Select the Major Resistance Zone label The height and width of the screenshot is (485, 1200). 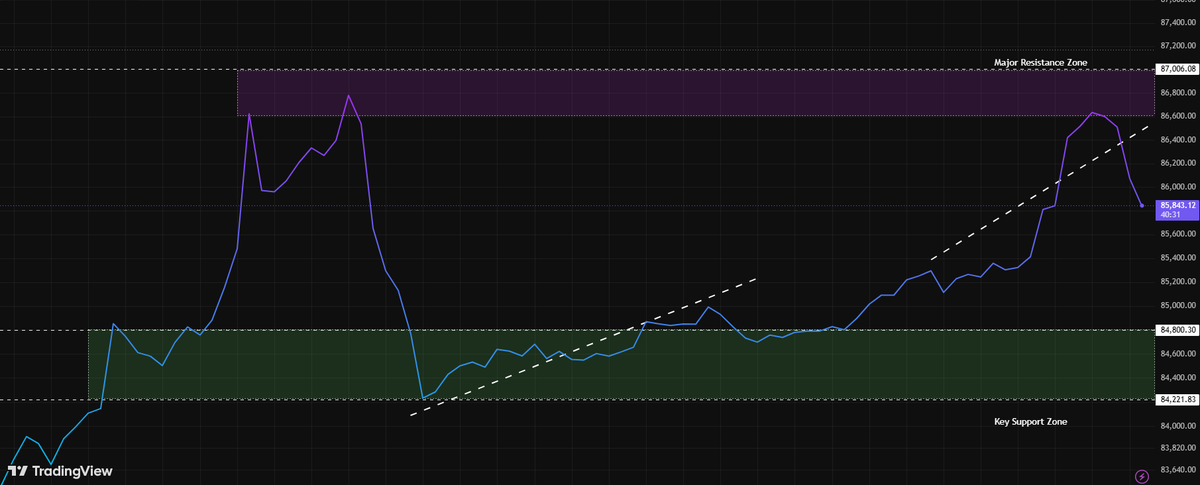(x=1040, y=62)
